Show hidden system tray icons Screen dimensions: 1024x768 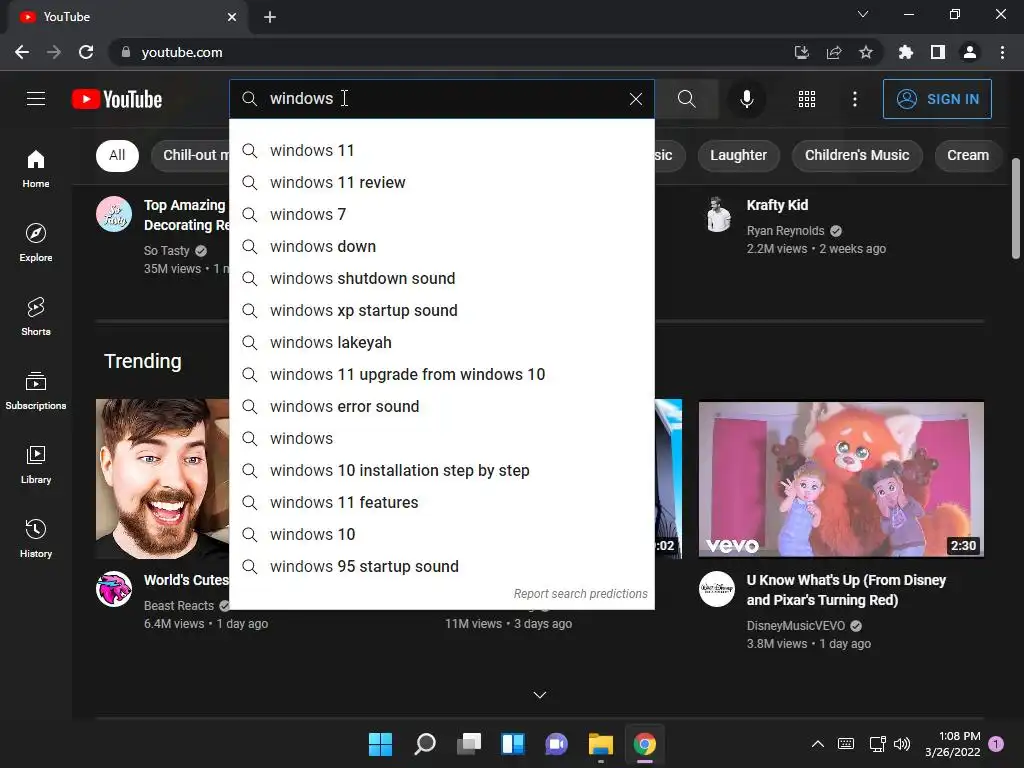tap(817, 744)
